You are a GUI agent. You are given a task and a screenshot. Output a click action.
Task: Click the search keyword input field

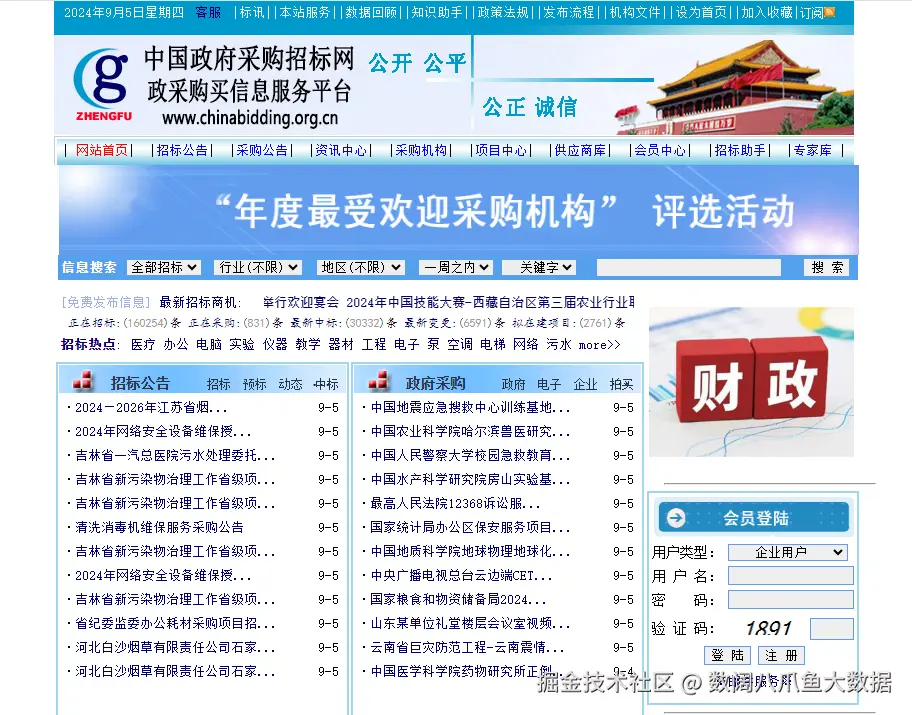(x=689, y=267)
